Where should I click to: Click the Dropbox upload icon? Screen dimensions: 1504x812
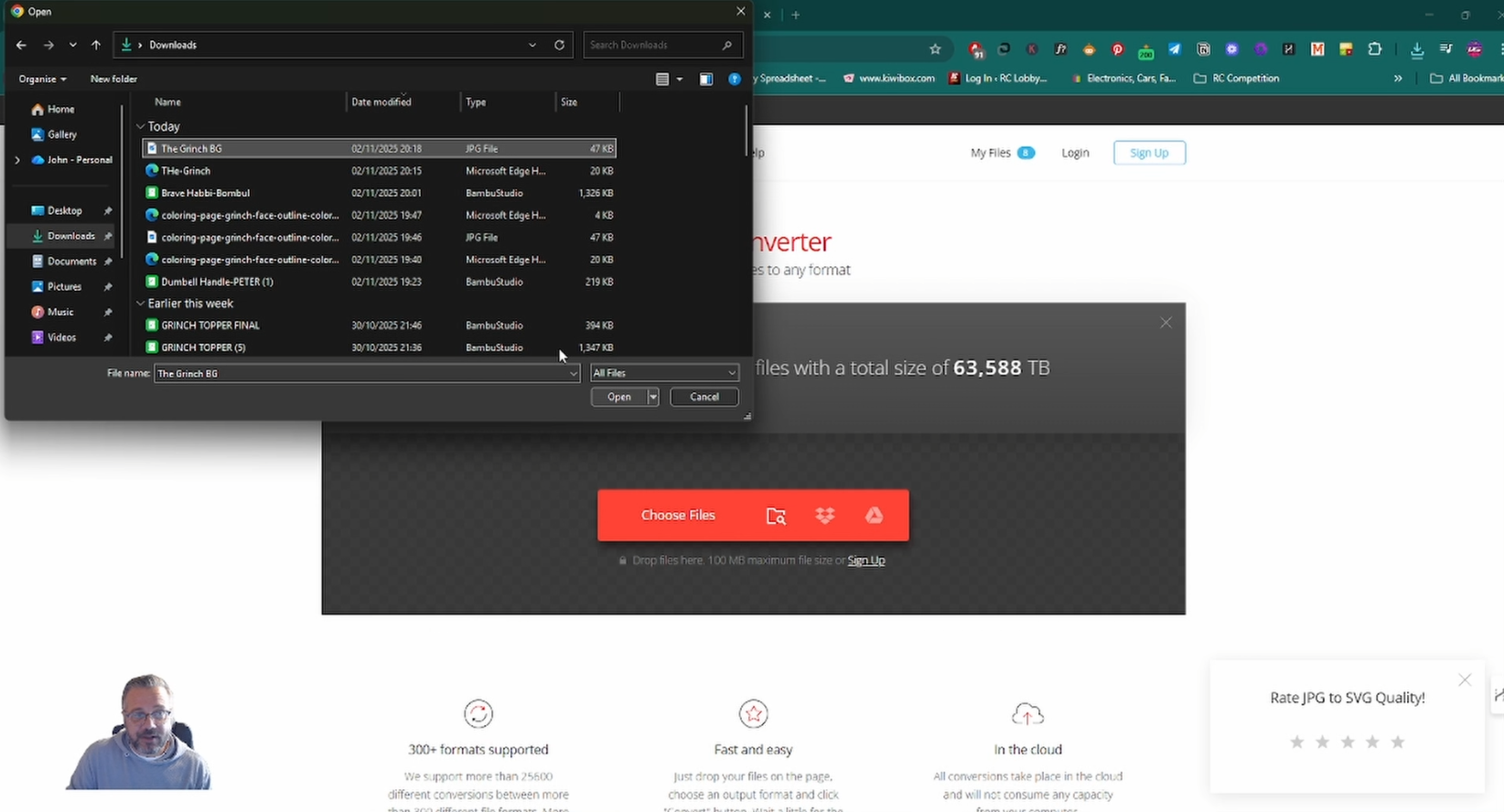pyautogui.click(x=824, y=516)
